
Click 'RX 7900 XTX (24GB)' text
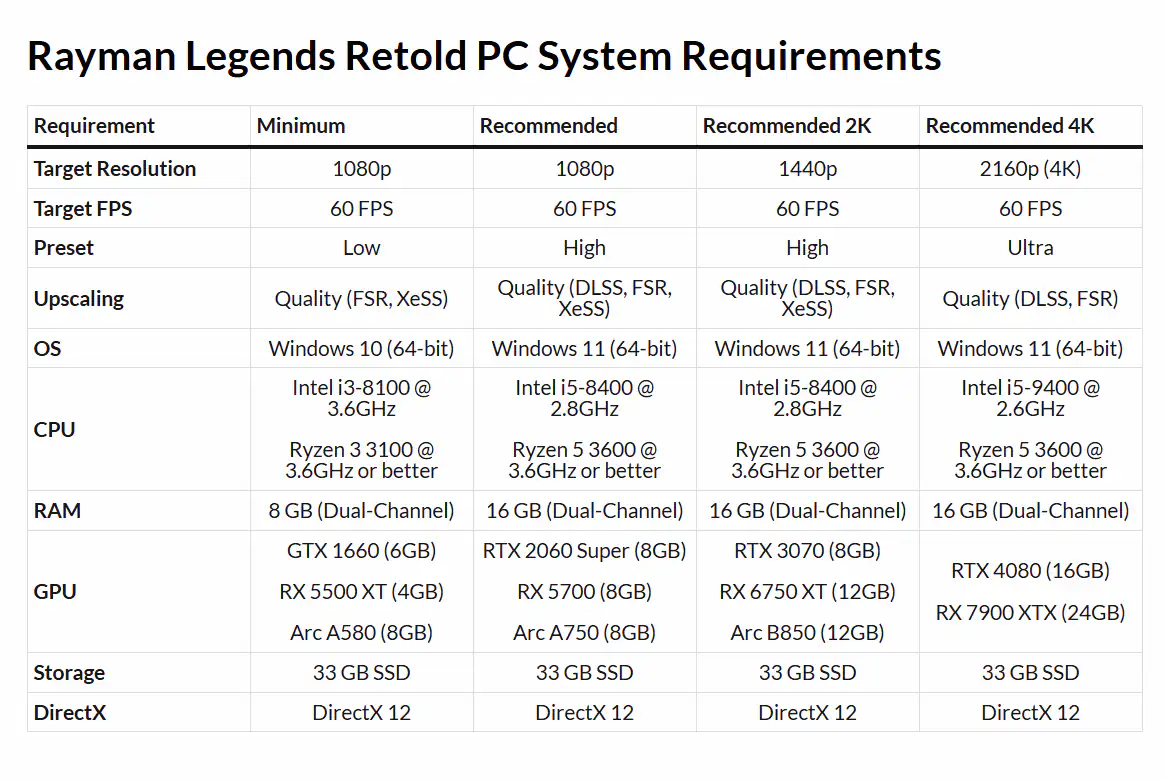click(x=1031, y=613)
